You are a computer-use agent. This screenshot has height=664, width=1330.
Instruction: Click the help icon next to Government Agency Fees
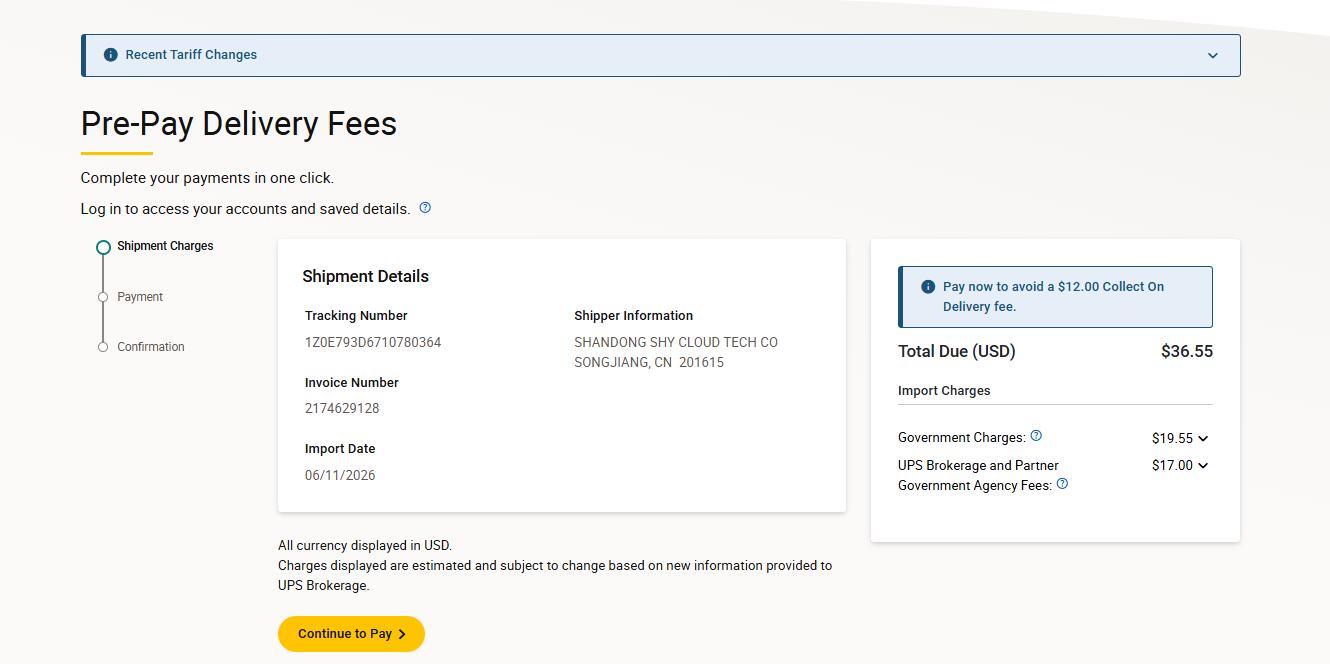[1062, 484]
